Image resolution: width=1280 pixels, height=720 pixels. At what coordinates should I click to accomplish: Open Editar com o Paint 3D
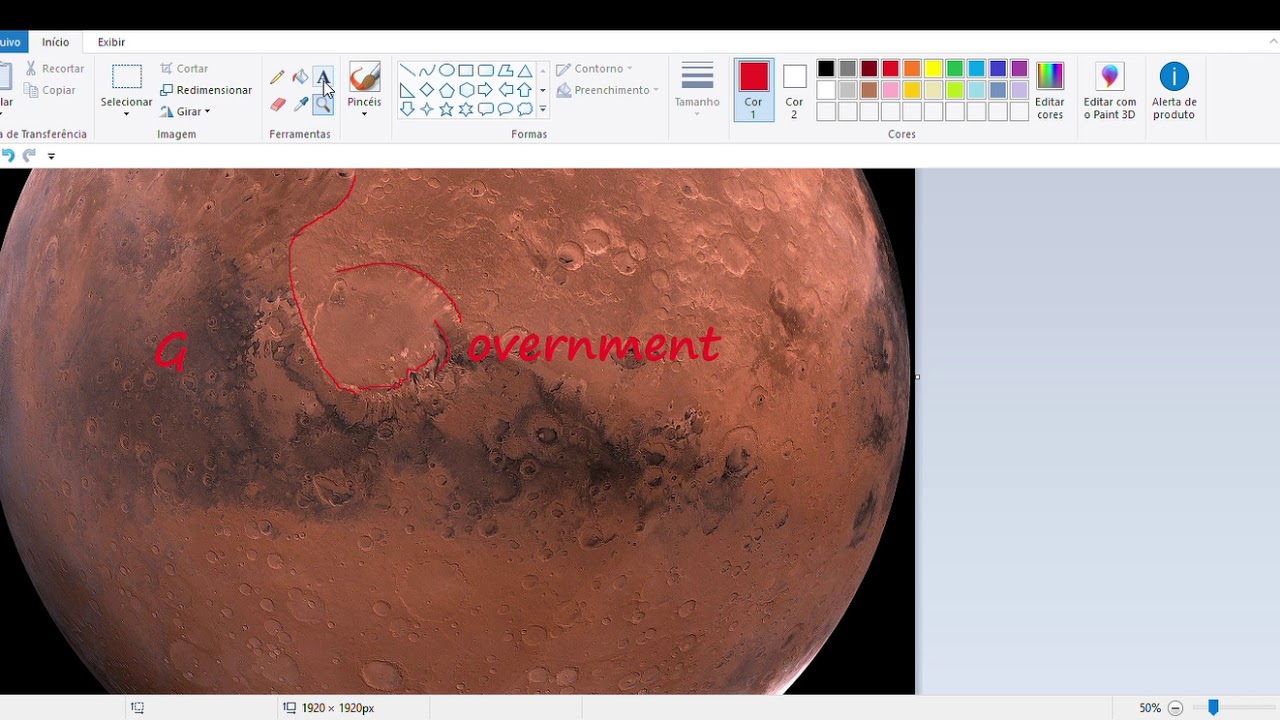pos(1110,92)
